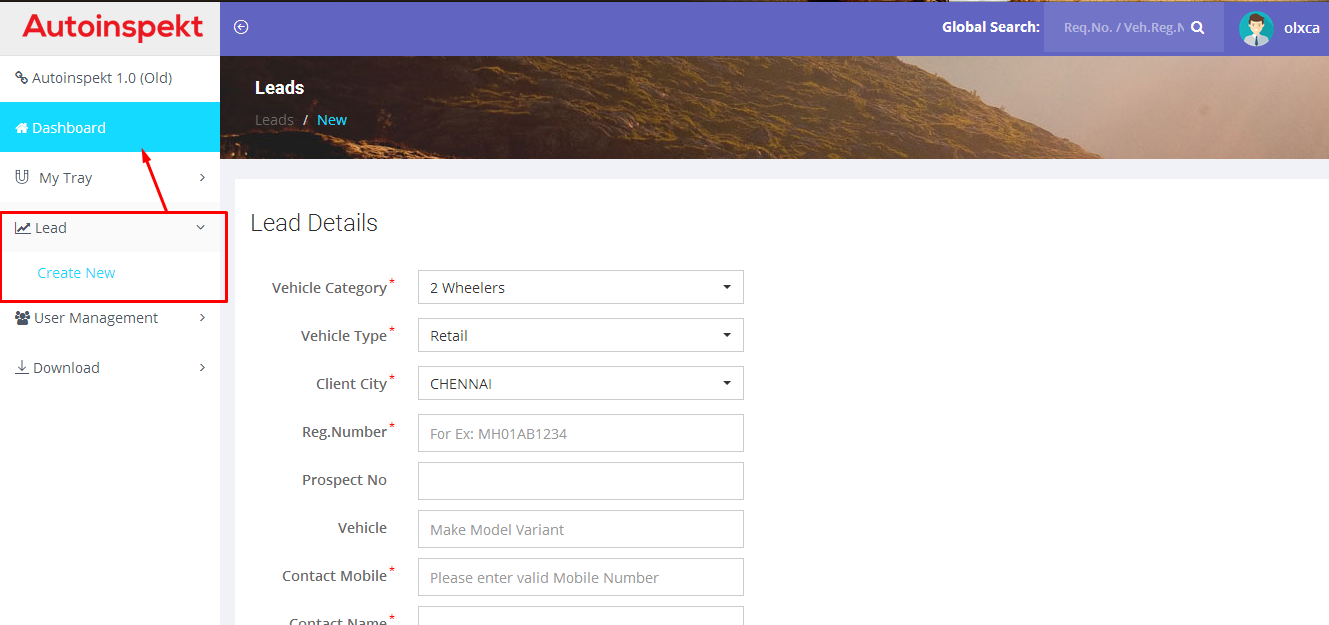Click the Leads breadcrumb link
The height and width of the screenshot is (625, 1329).
coord(274,120)
